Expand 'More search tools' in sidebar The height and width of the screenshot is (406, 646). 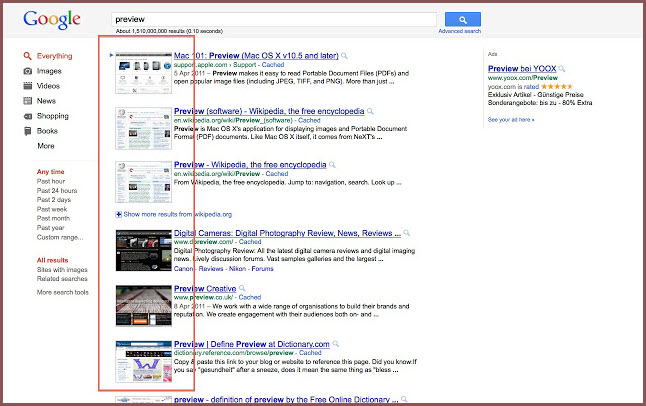tap(63, 292)
